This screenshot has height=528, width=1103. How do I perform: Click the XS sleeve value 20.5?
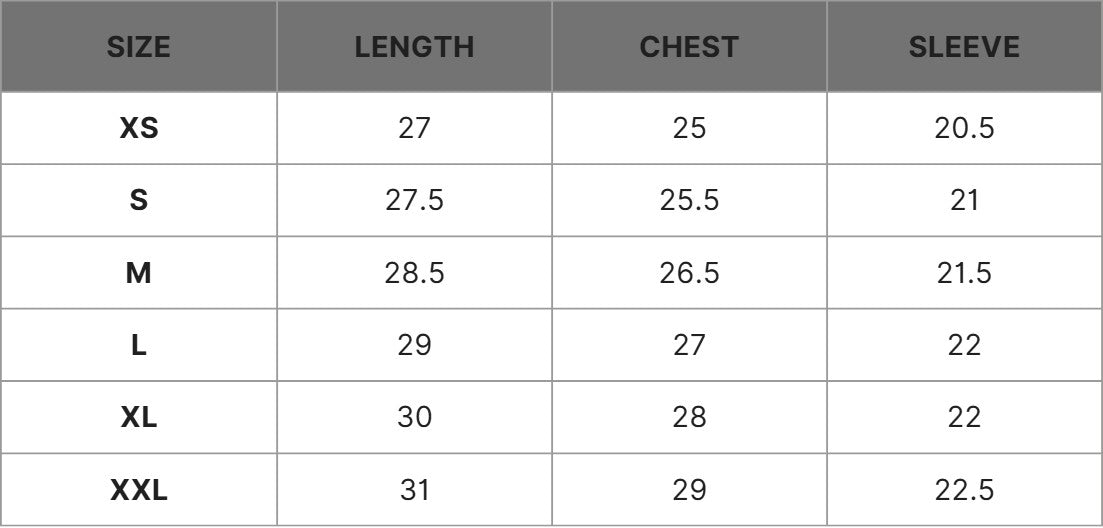pos(964,129)
